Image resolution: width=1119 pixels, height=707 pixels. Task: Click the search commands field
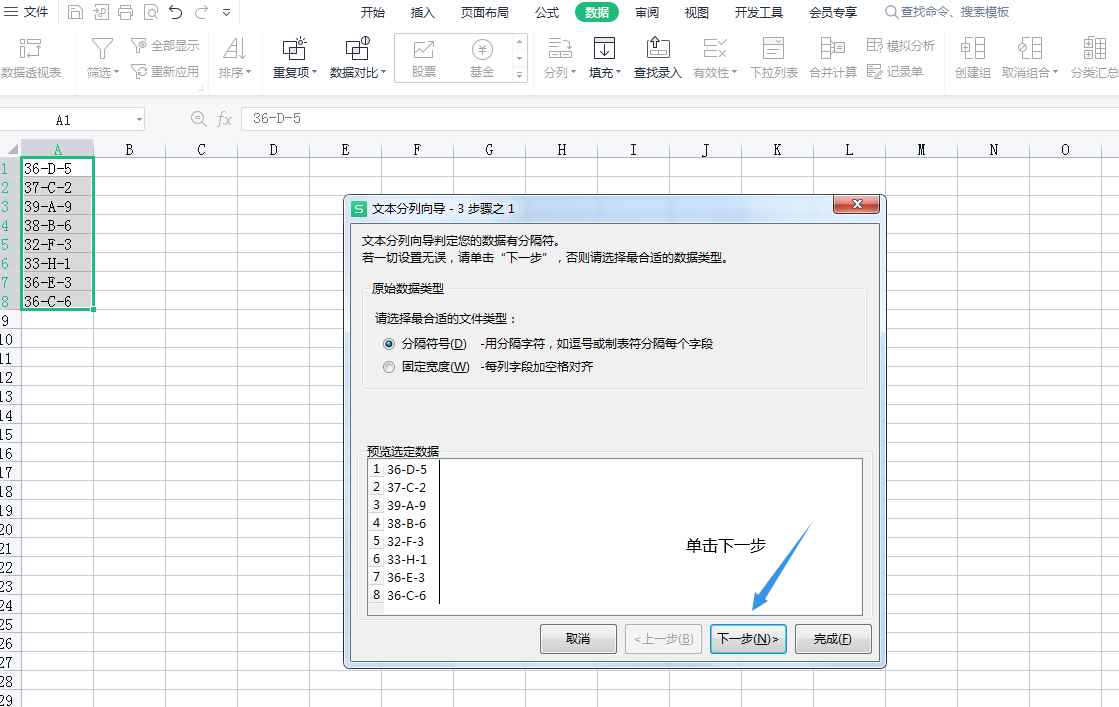(948, 12)
